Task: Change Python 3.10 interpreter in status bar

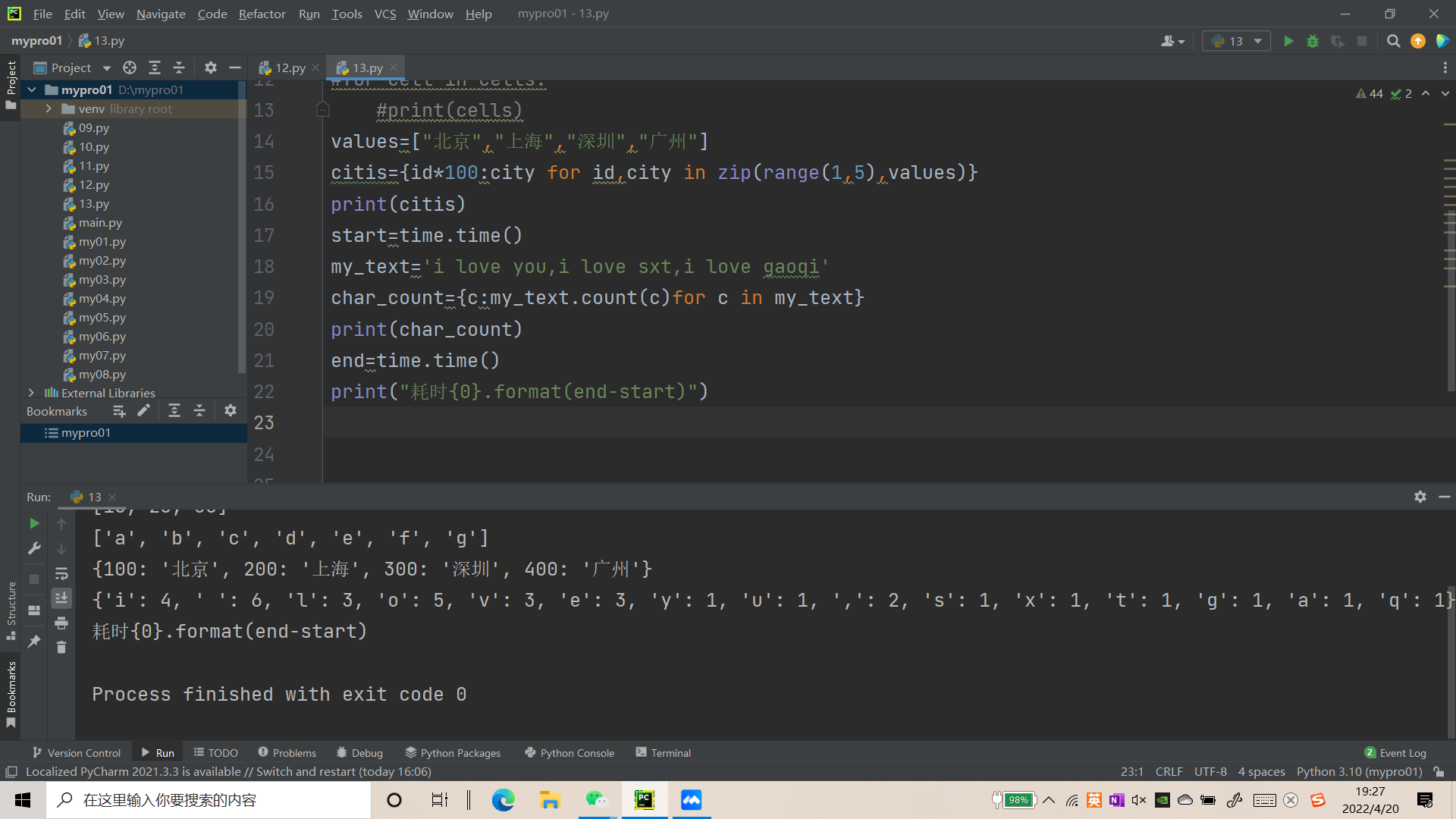Action: 1359,771
